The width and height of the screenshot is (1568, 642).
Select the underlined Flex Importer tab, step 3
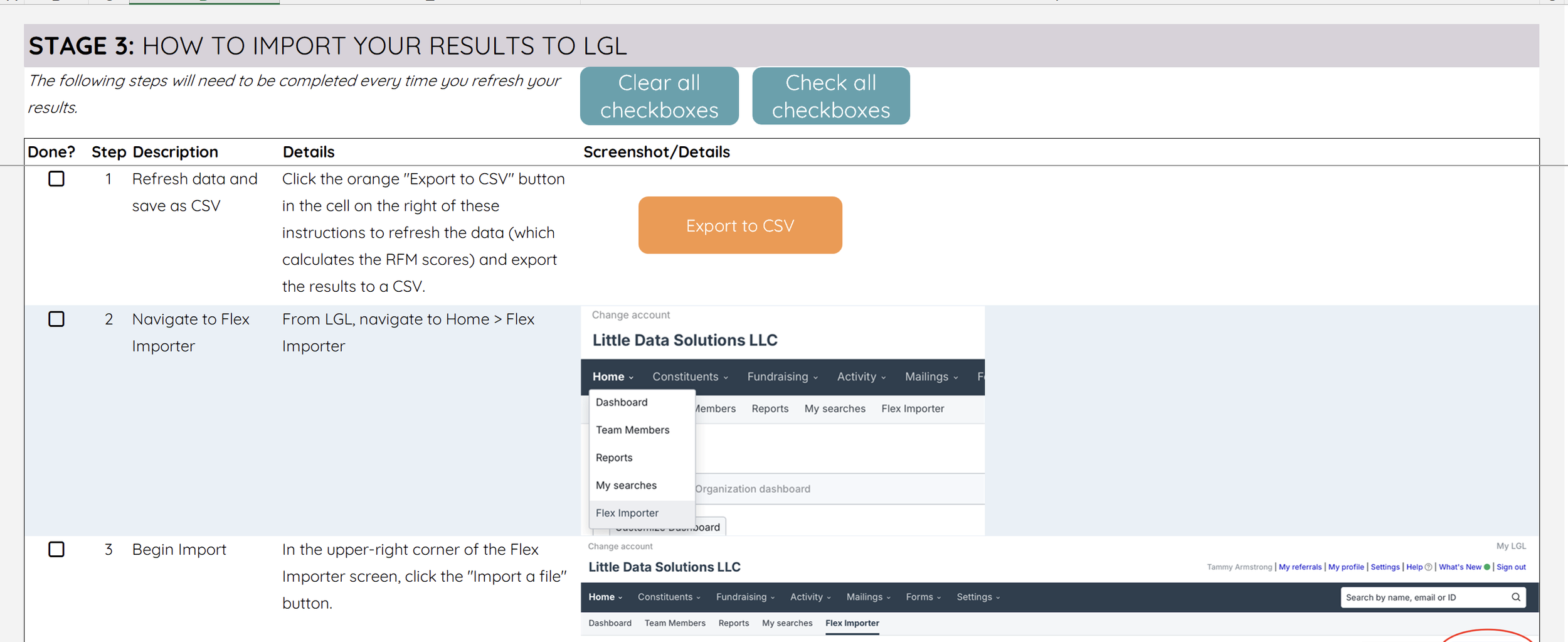[x=852, y=623]
